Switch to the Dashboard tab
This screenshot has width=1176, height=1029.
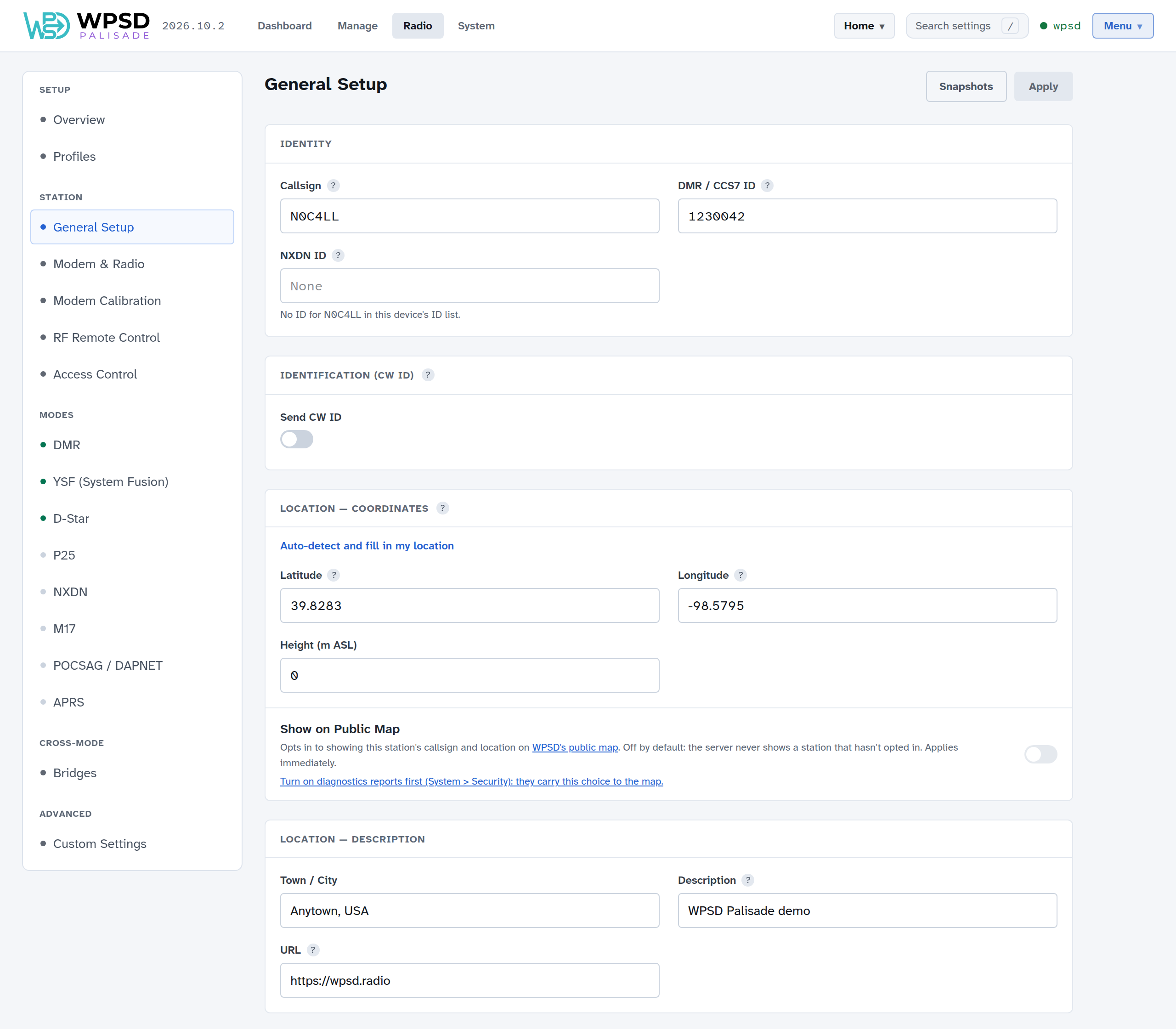(285, 26)
